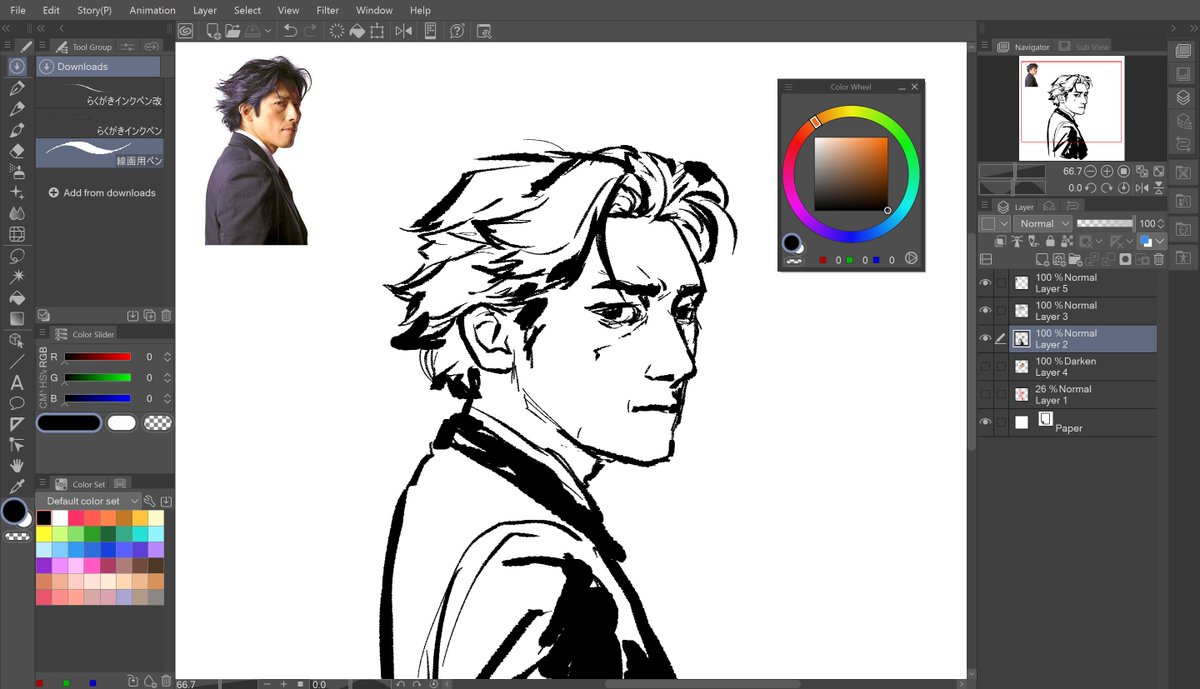
Task: Click the Open file folder icon
Action: tap(232, 31)
